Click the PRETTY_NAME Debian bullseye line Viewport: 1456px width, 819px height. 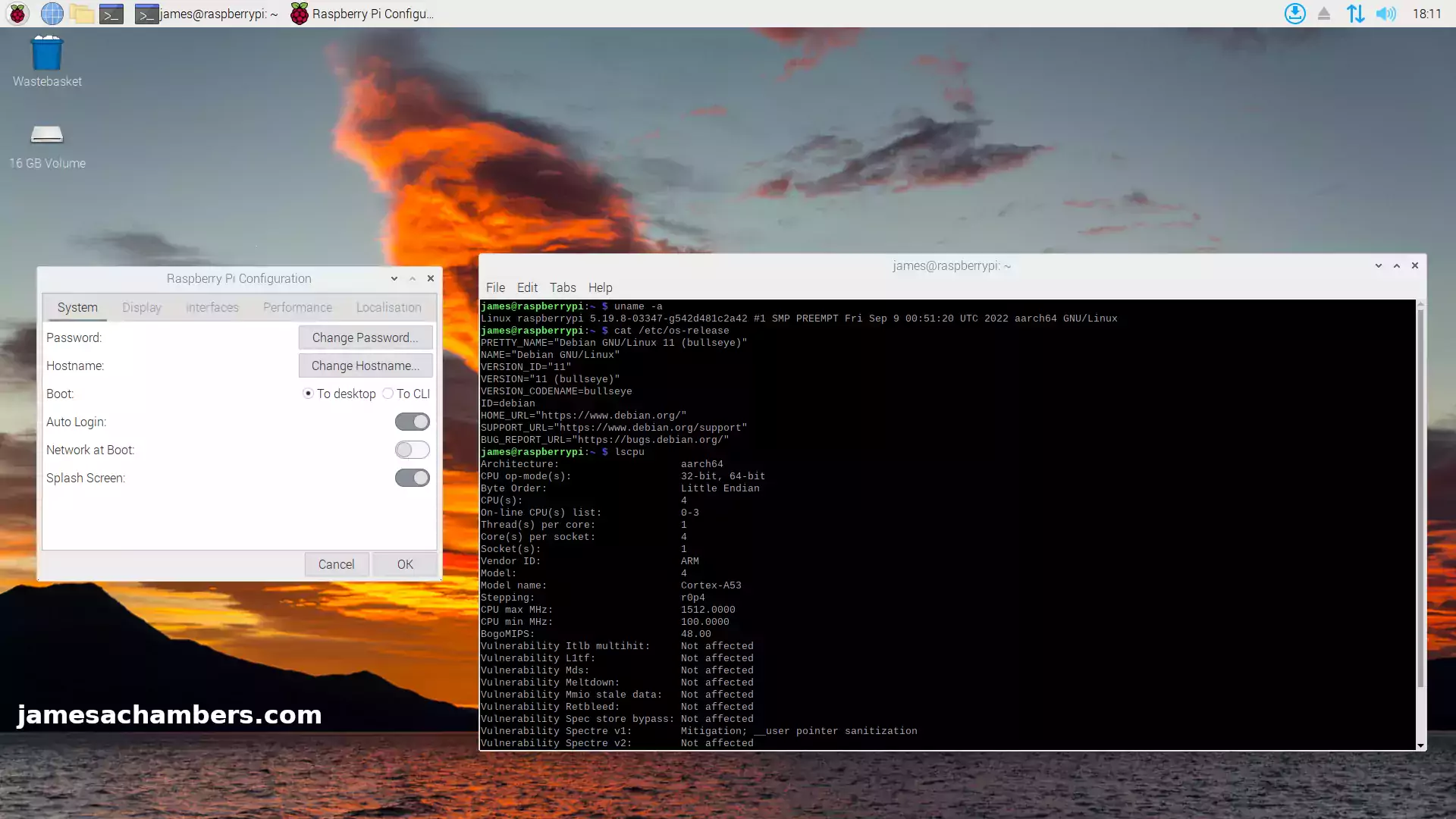613,343
